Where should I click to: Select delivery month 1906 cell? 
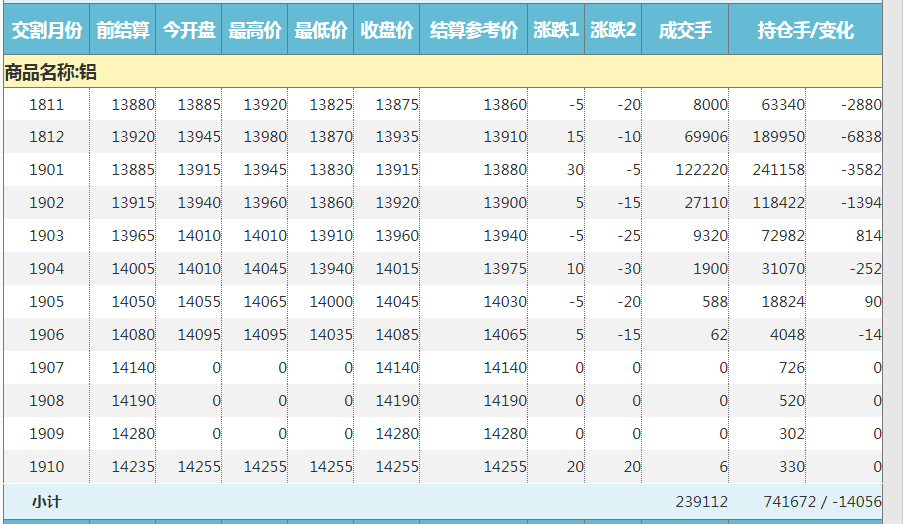point(46,335)
